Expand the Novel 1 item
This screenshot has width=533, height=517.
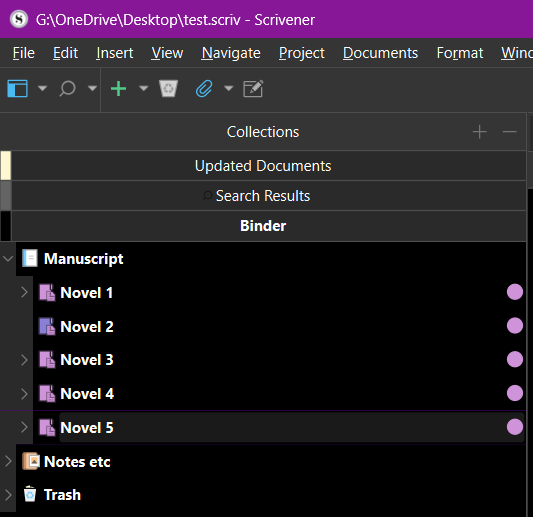coord(24,292)
